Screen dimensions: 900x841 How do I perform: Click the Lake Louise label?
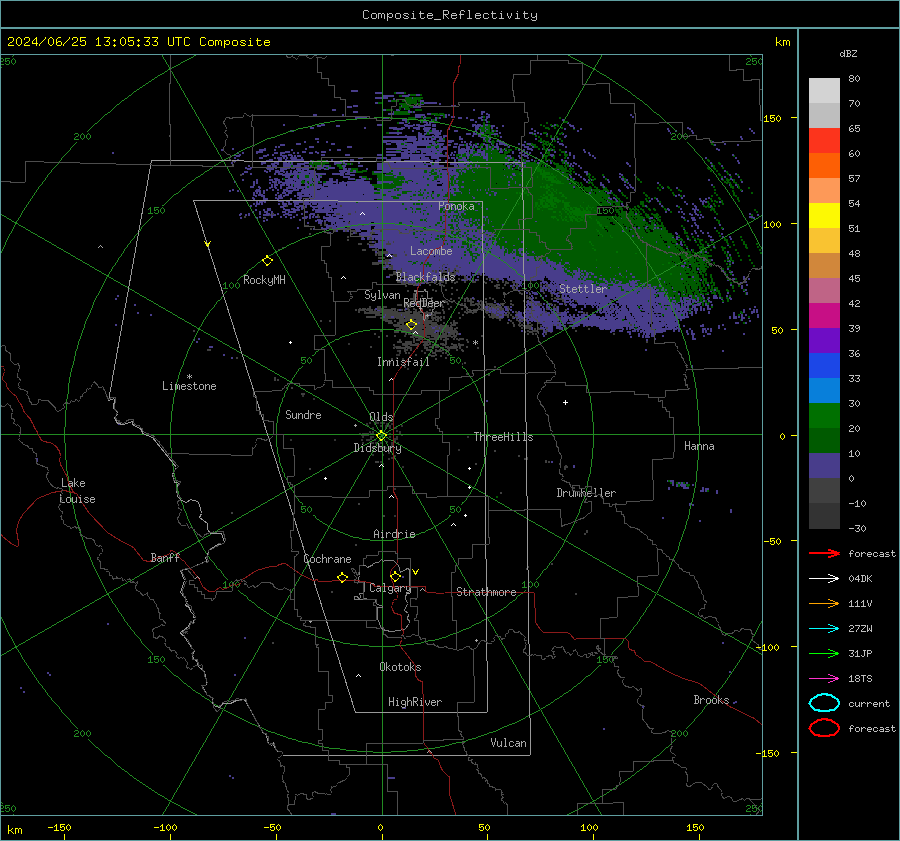click(x=77, y=491)
